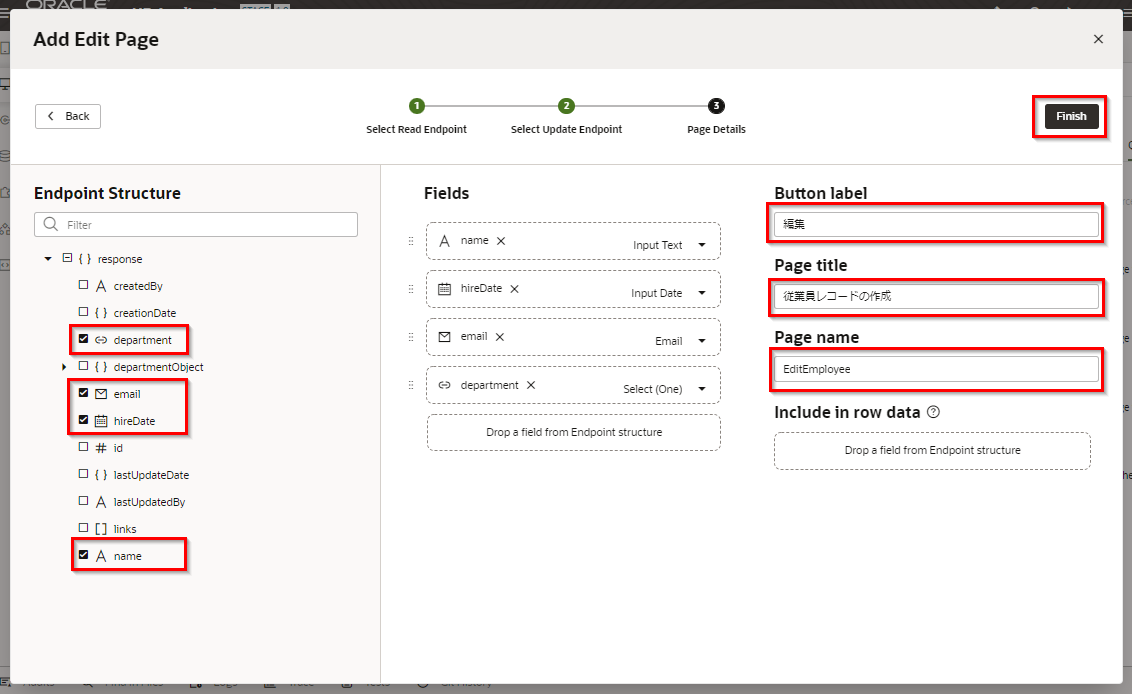The width and height of the screenshot is (1132, 694).
Task: Go to the Select Read Endpoint step
Action: tap(416, 106)
